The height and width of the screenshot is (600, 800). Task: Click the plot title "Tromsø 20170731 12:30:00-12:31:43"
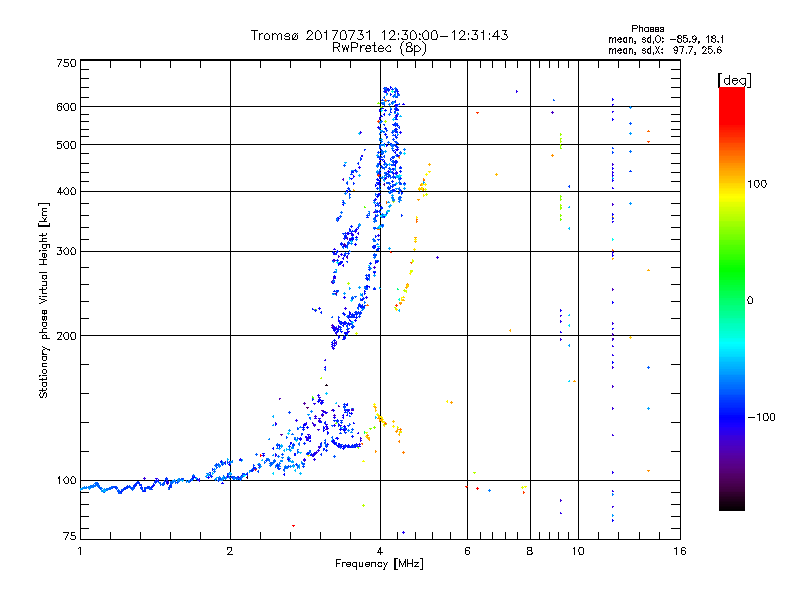[x=379, y=35]
